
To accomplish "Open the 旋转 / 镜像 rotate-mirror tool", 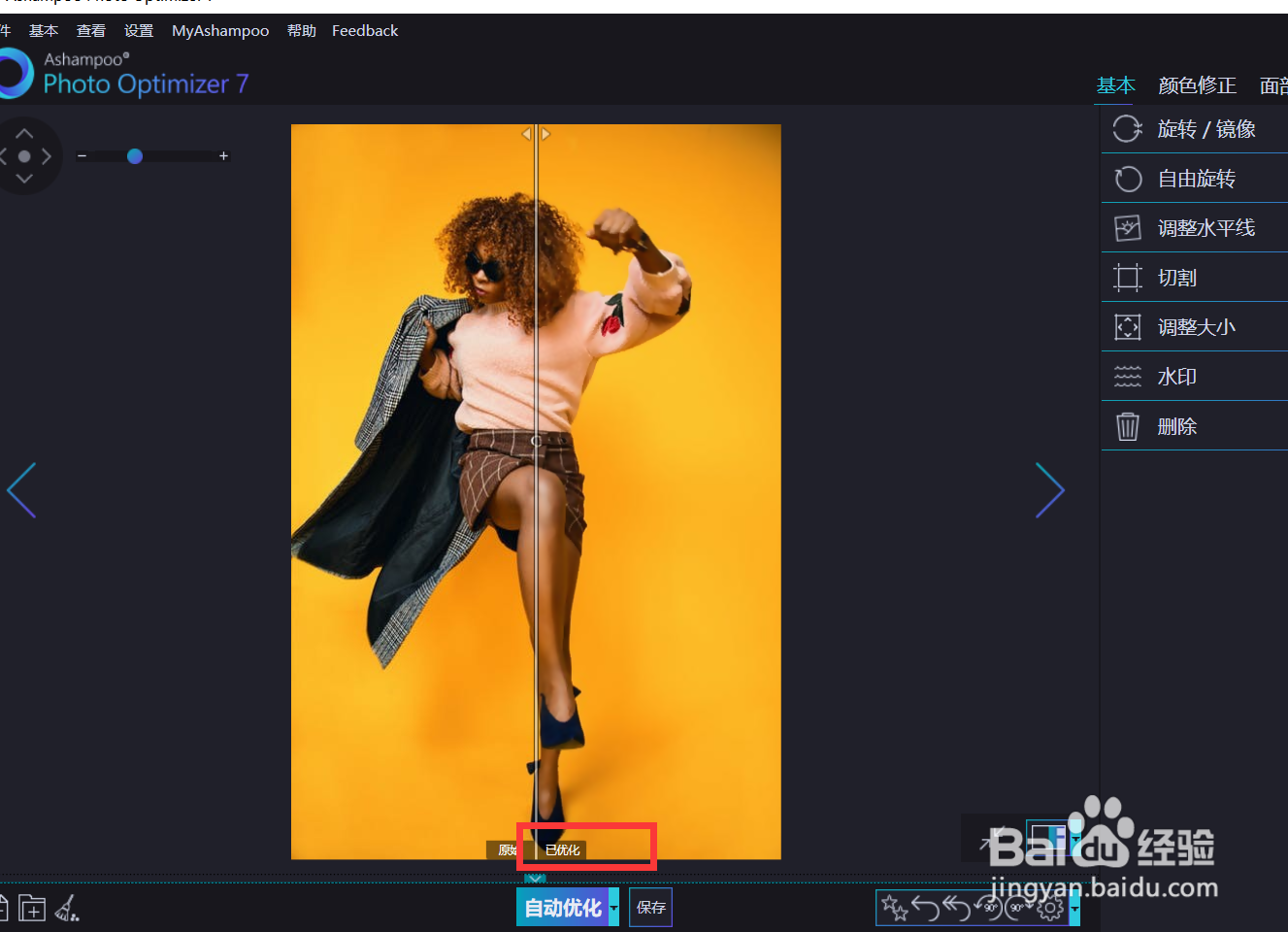I will click(x=1194, y=129).
